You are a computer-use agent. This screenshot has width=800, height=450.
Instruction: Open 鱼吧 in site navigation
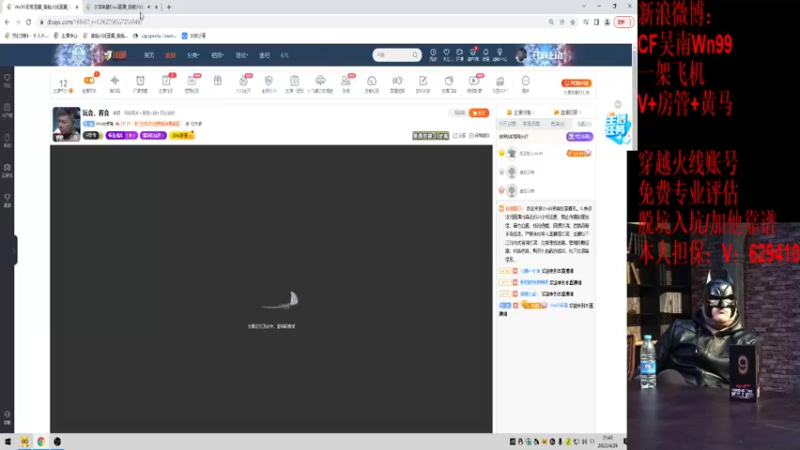(264, 55)
